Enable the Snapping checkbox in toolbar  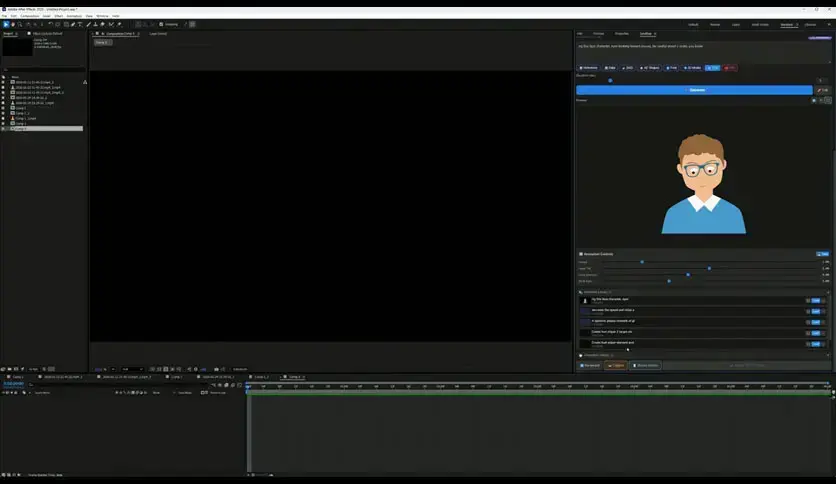[161, 24]
